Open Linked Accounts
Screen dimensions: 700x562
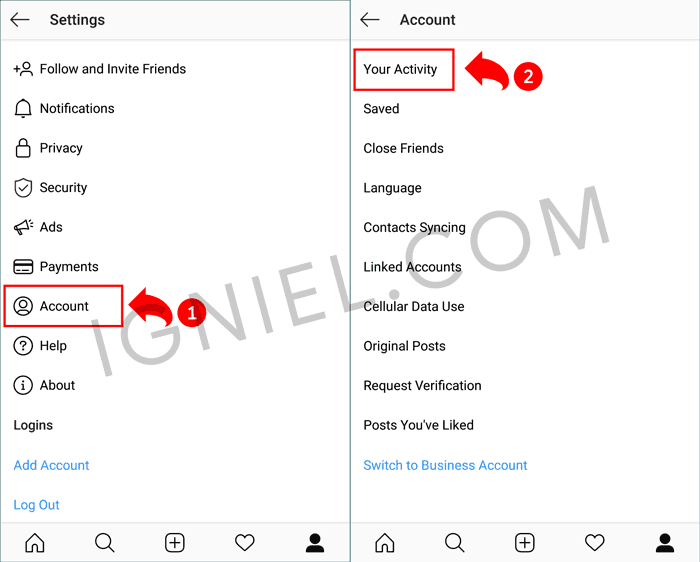[x=412, y=267]
